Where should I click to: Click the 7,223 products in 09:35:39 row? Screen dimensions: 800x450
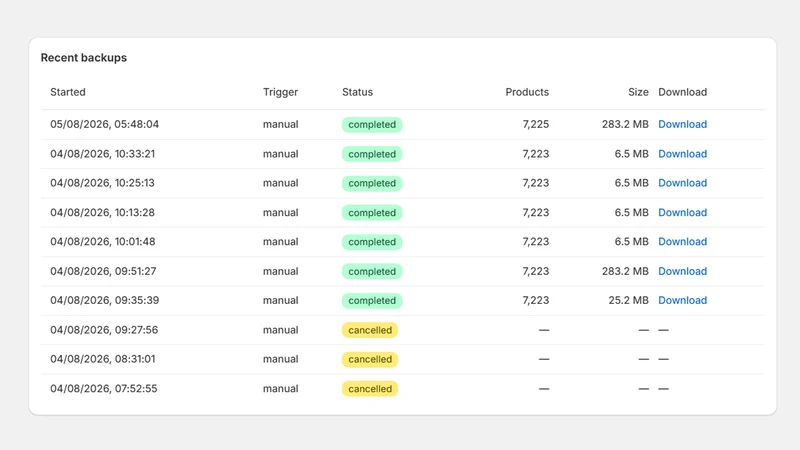pos(536,301)
